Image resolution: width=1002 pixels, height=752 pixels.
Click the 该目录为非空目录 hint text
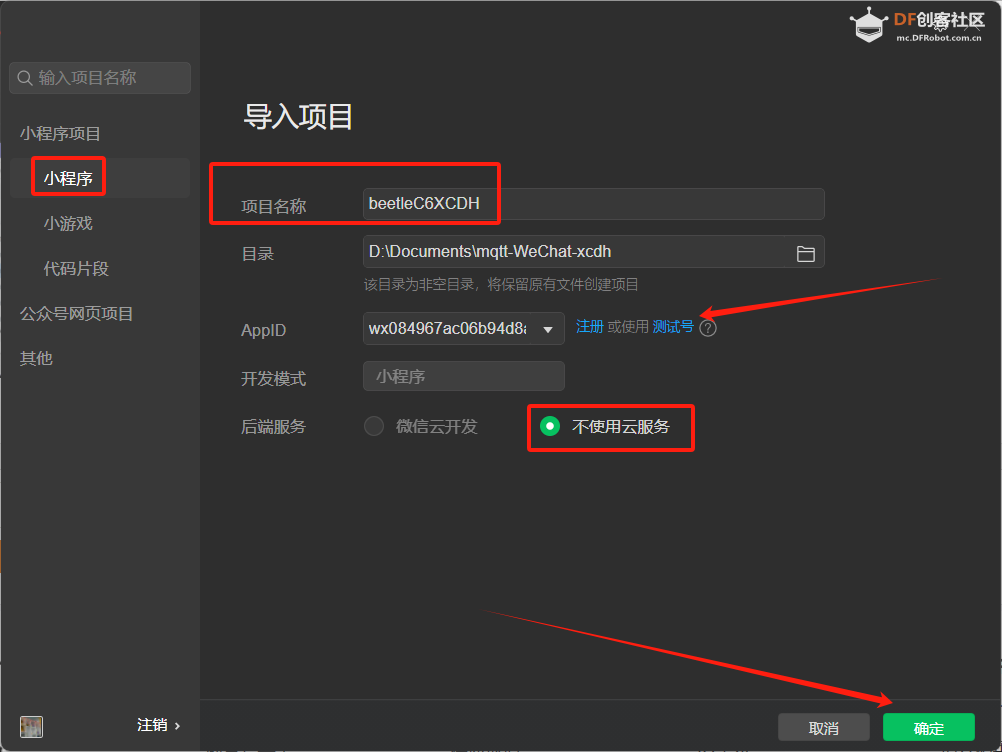tap(501, 284)
